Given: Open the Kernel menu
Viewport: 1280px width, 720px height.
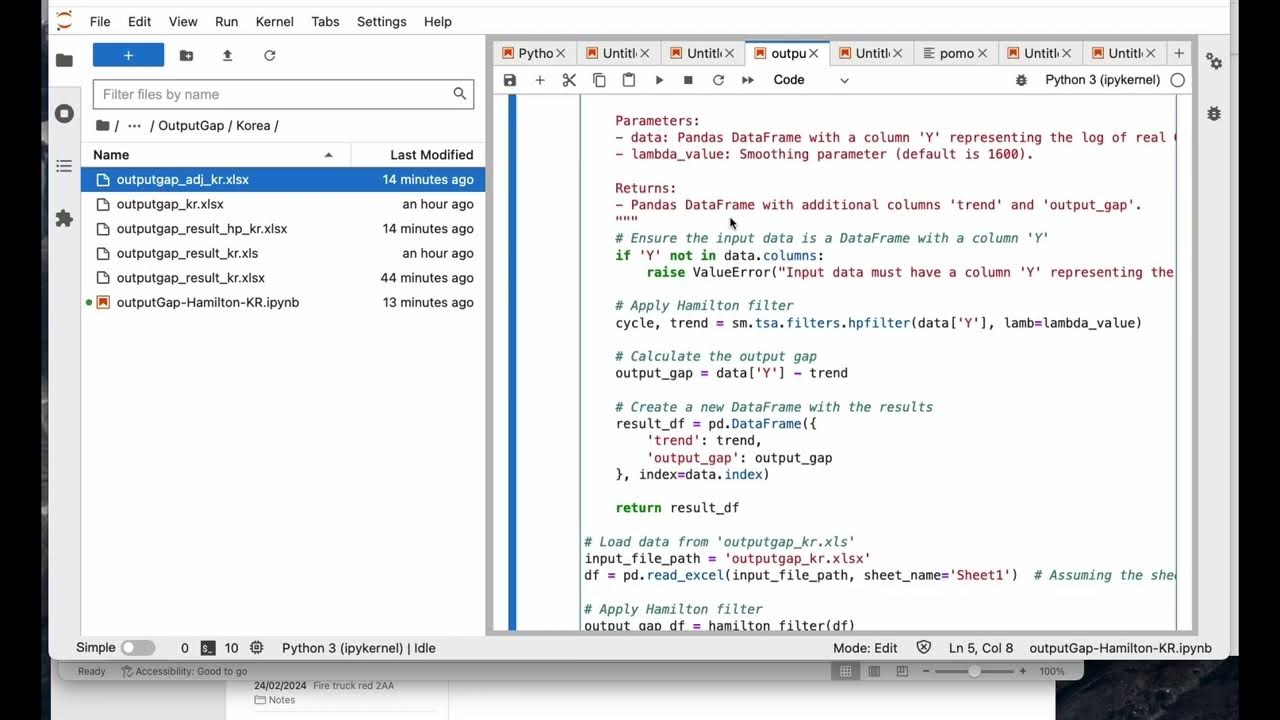Looking at the screenshot, I should [275, 21].
